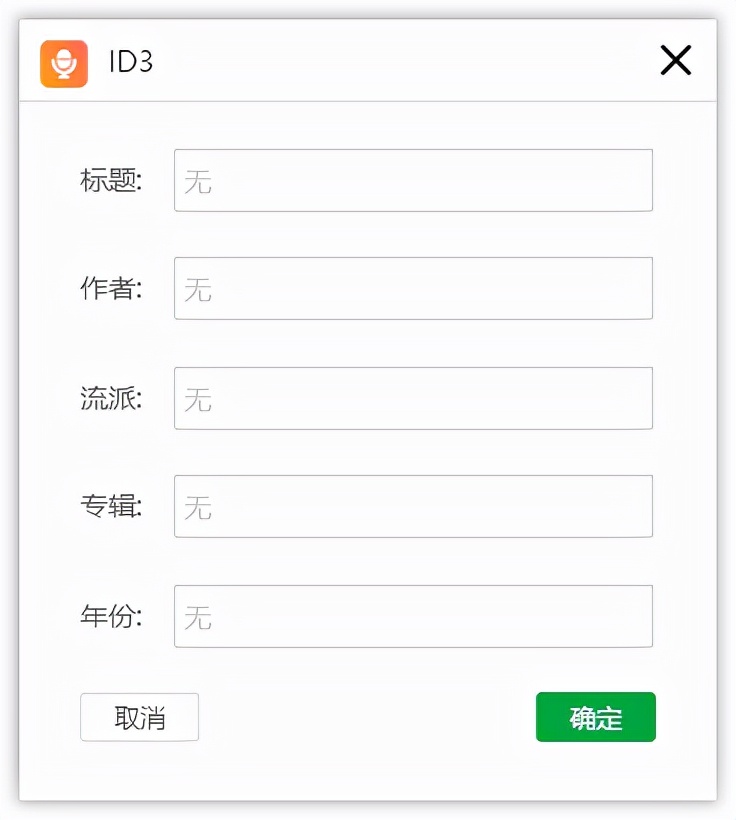
Task: Click inside the 作者 (artist) input field
Action: pos(412,288)
